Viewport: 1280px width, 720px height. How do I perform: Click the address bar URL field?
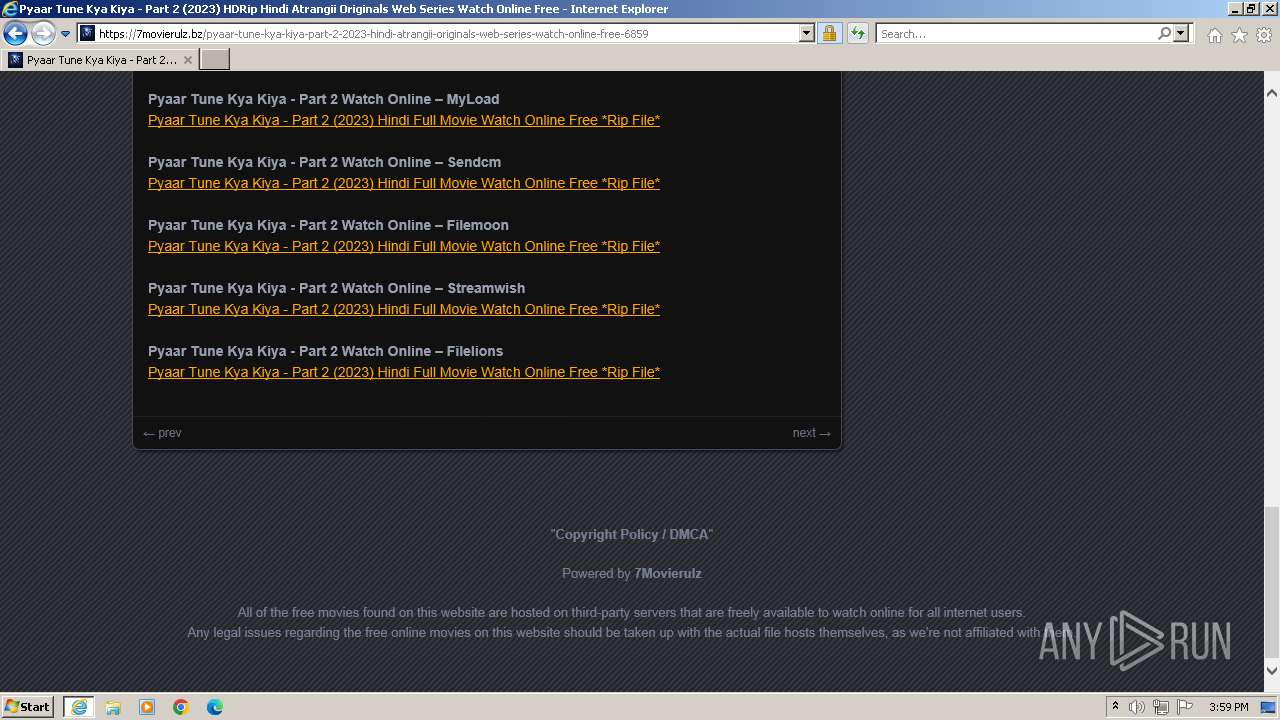pyautogui.click(x=447, y=34)
